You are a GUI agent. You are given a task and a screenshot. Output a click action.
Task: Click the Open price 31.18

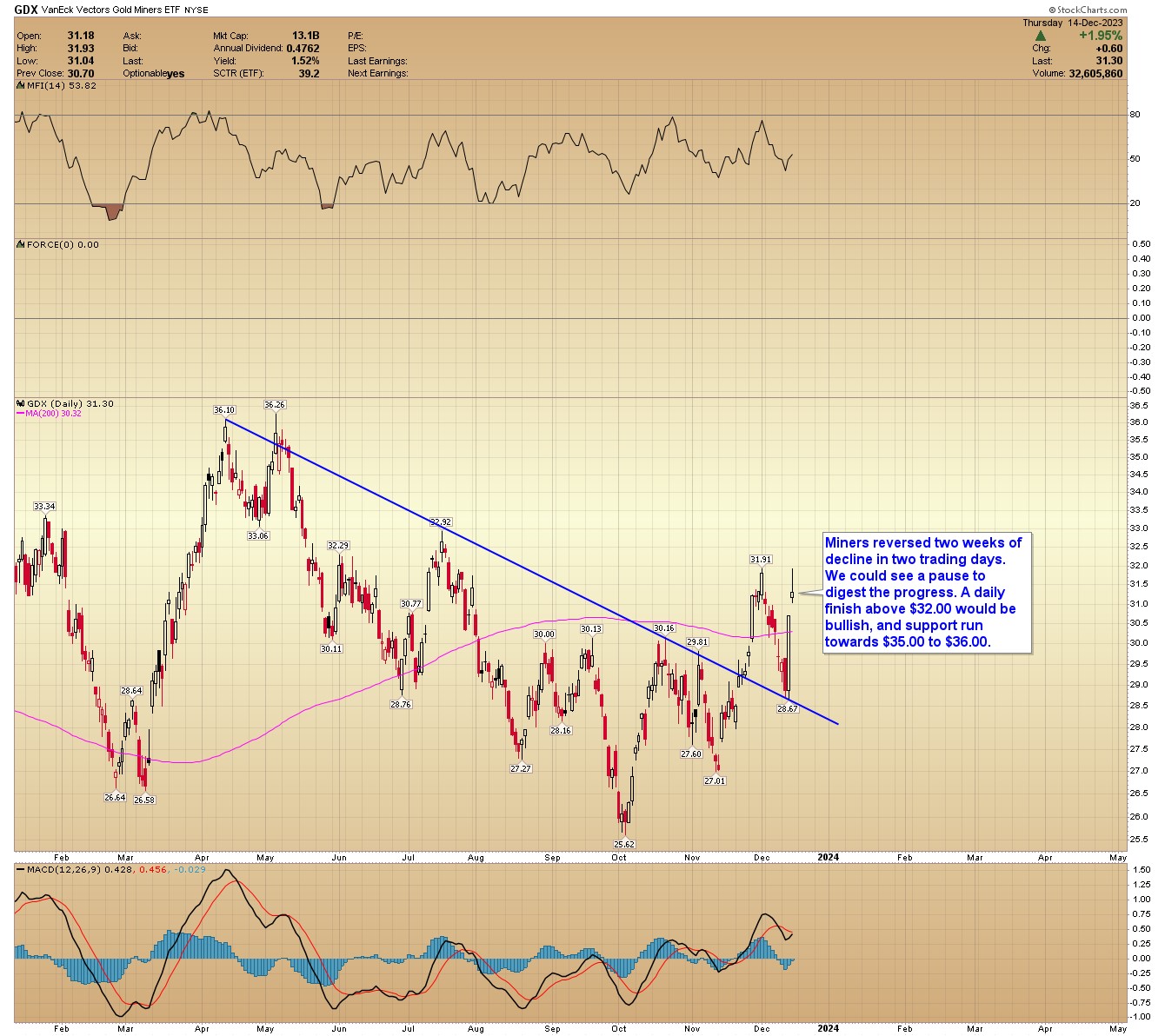[x=81, y=36]
